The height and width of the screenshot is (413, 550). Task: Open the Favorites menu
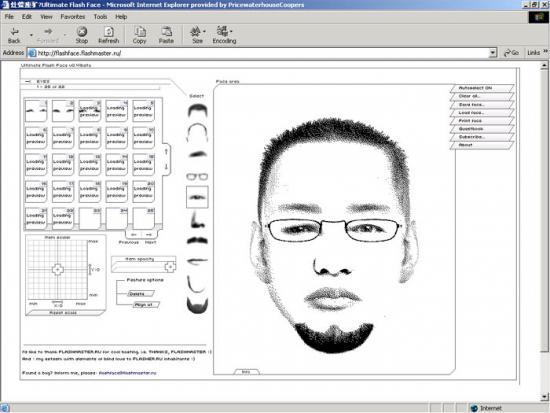73,16
